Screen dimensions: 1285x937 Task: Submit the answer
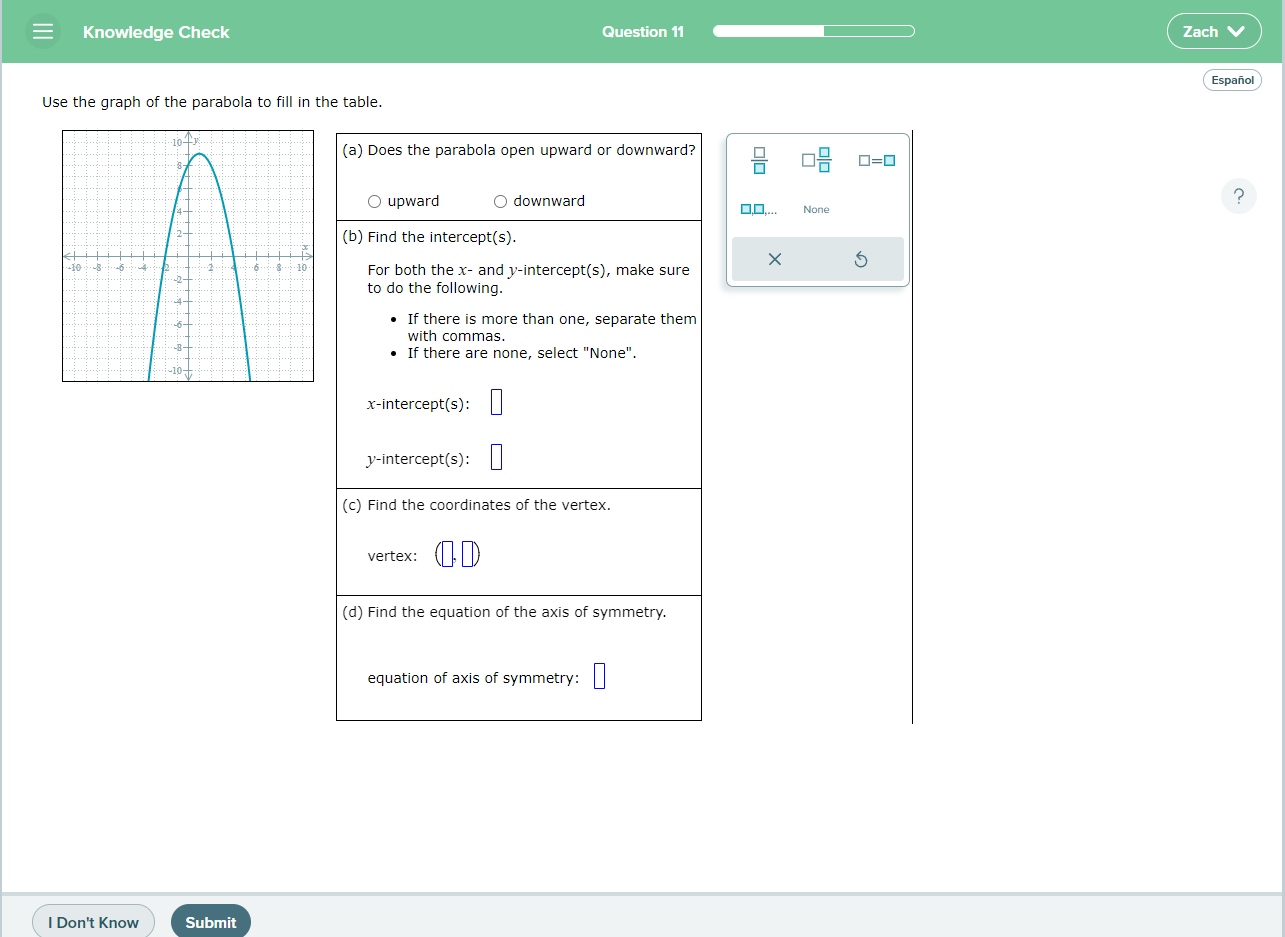pyautogui.click(x=210, y=921)
